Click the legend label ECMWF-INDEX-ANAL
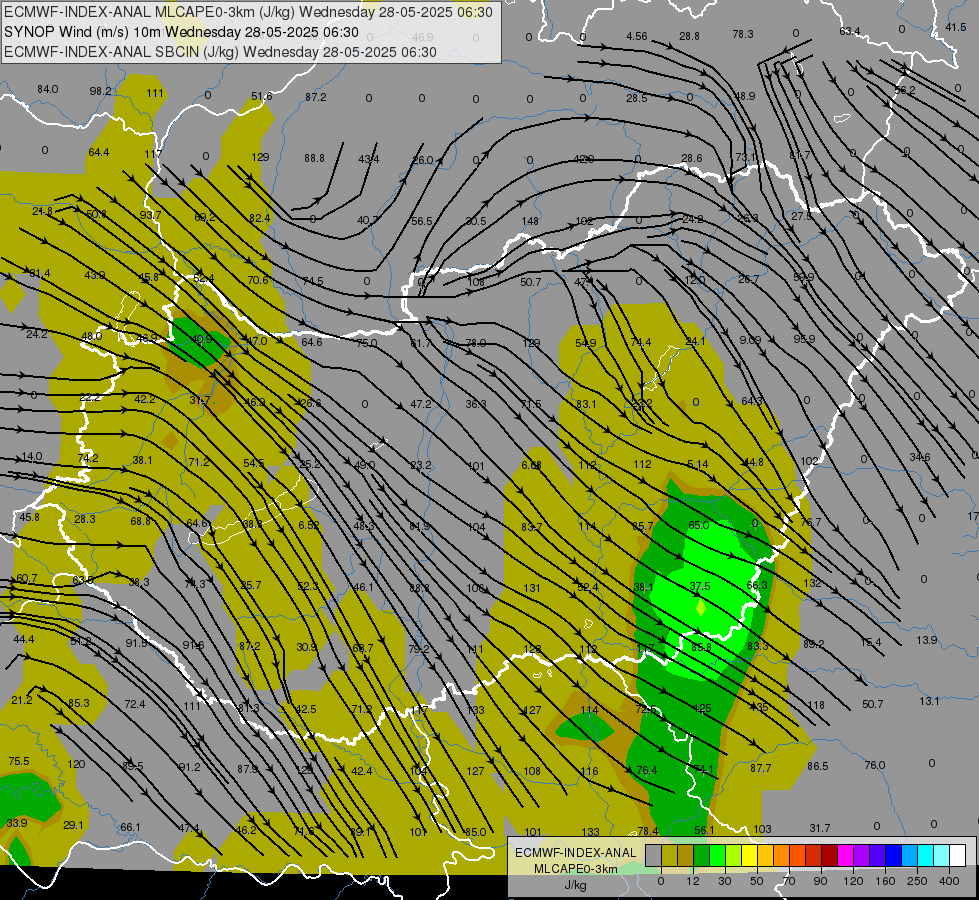The width and height of the screenshot is (979, 900). 575,853
